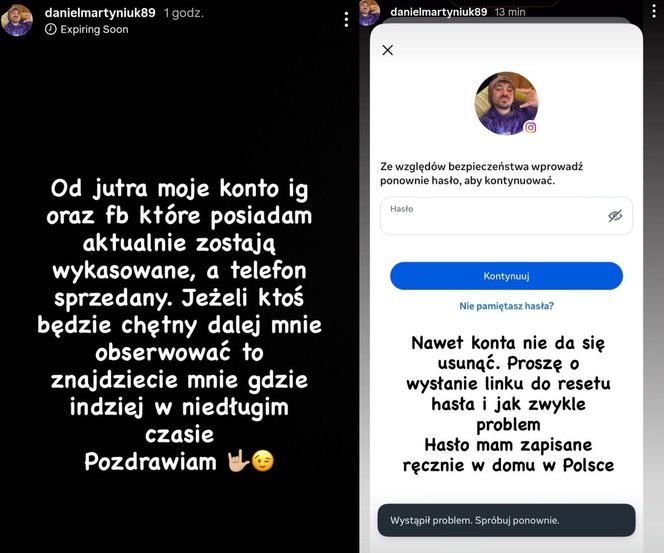Click the 1 godz. story timestamp
The width and height of the screenshot is (664, 553).
[184, 13]
